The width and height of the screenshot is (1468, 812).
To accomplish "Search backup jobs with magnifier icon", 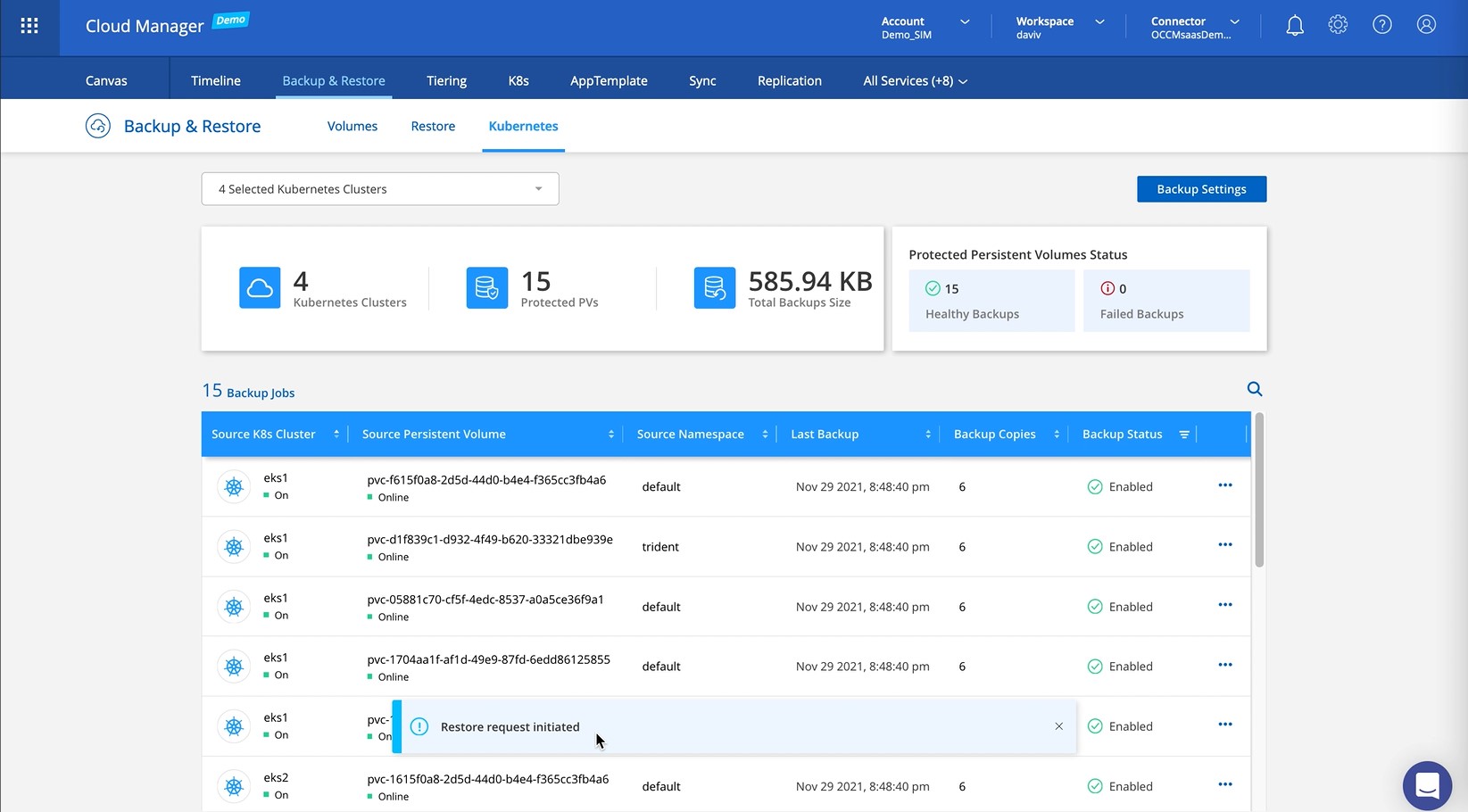I will pyautogui.click(x=1254, y=389).
